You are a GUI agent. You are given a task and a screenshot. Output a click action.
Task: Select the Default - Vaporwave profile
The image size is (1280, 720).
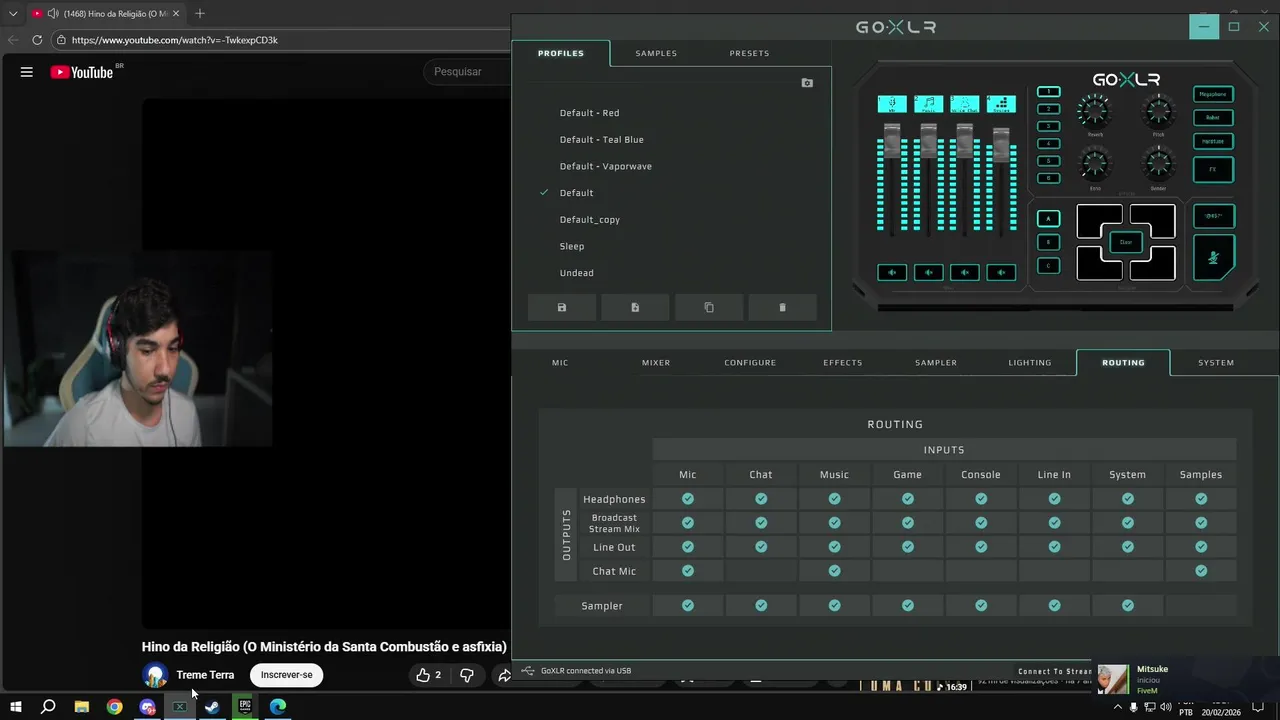[606, 166]
